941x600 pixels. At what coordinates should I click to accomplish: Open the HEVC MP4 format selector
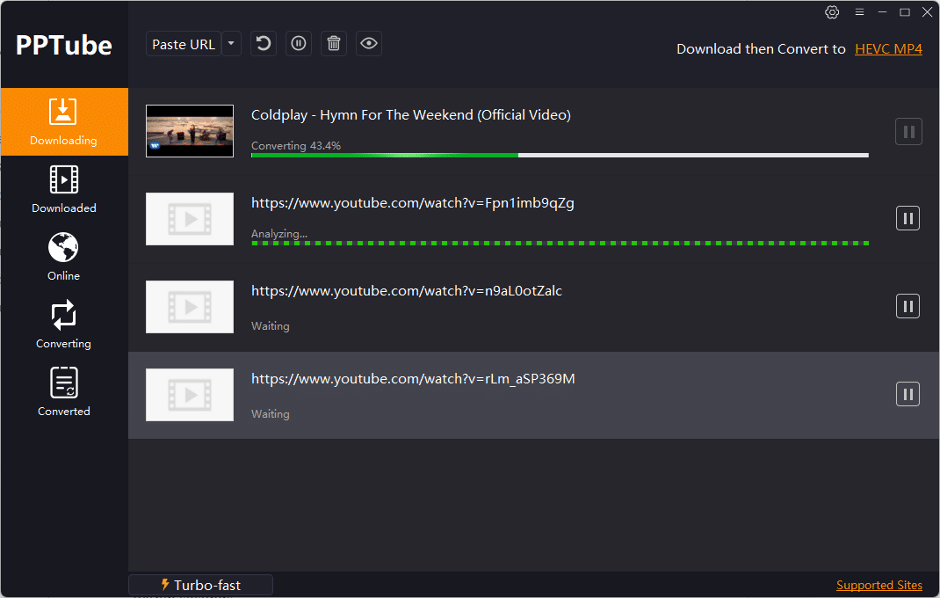click(888, 48)
